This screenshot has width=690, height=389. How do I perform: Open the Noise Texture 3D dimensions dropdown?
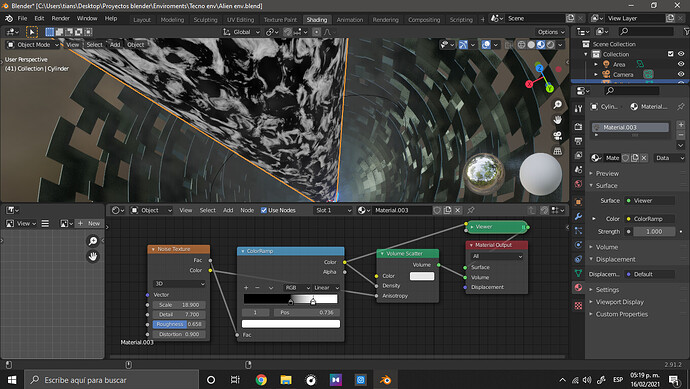(180, 284)
